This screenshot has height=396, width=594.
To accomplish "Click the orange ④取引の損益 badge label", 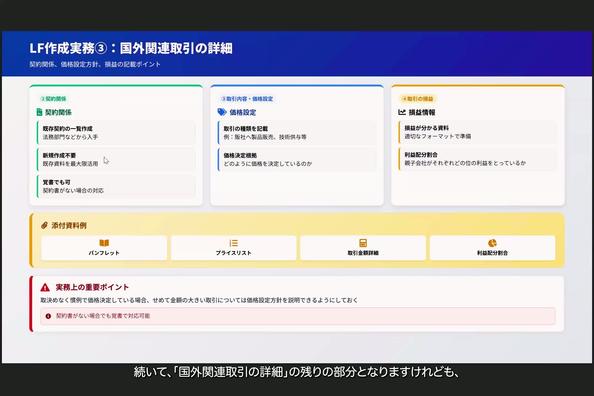I will 418,99.
